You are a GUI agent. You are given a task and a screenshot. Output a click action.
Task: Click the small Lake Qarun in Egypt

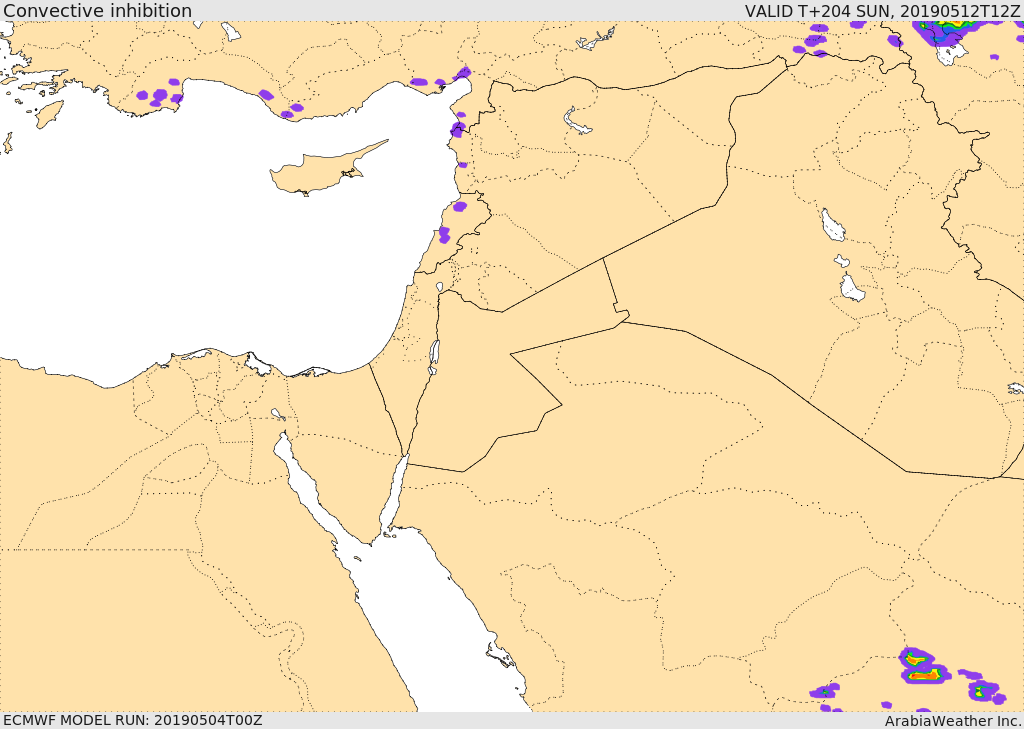[277, 413]
